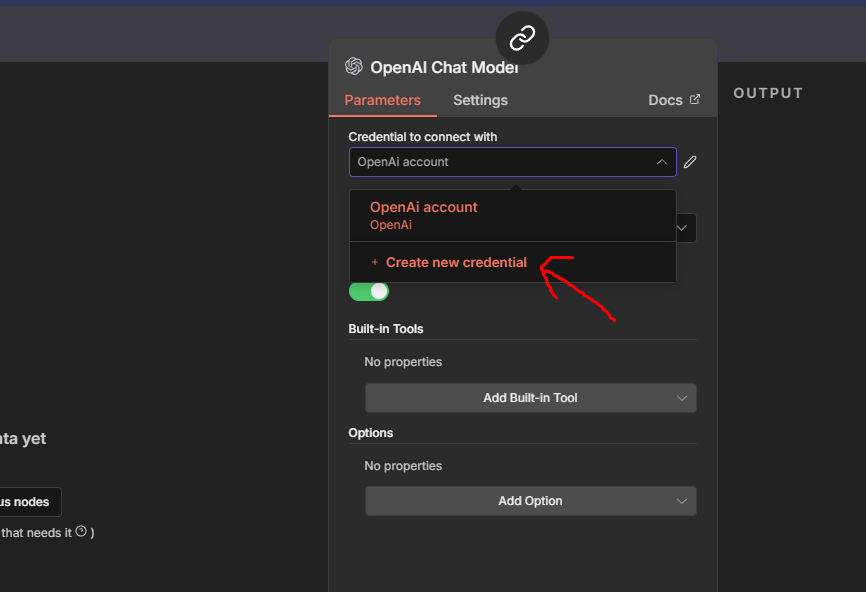
Task: Edit the credential using the pencil icon
Action: 690,161
